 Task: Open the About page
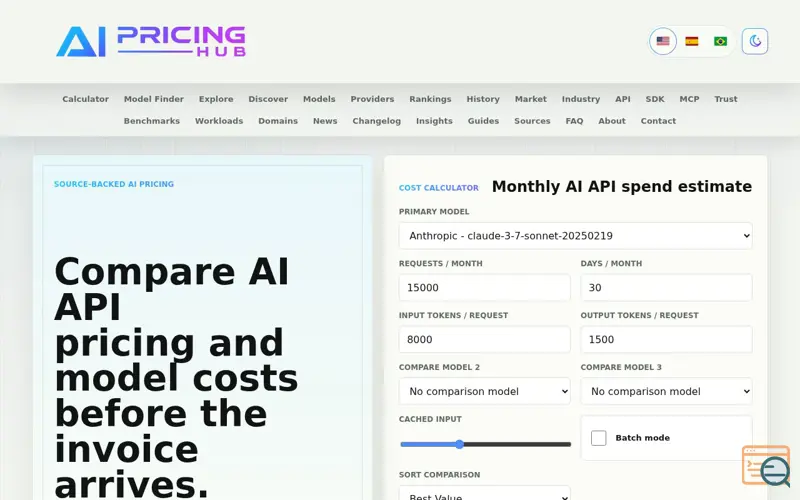tap(612, 121)
